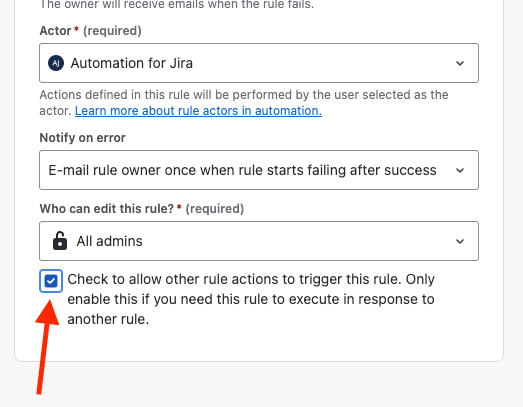Click the open padlock icon beside All admins
The width and height of the screenshot is (523, 407).
pos(60,241)
